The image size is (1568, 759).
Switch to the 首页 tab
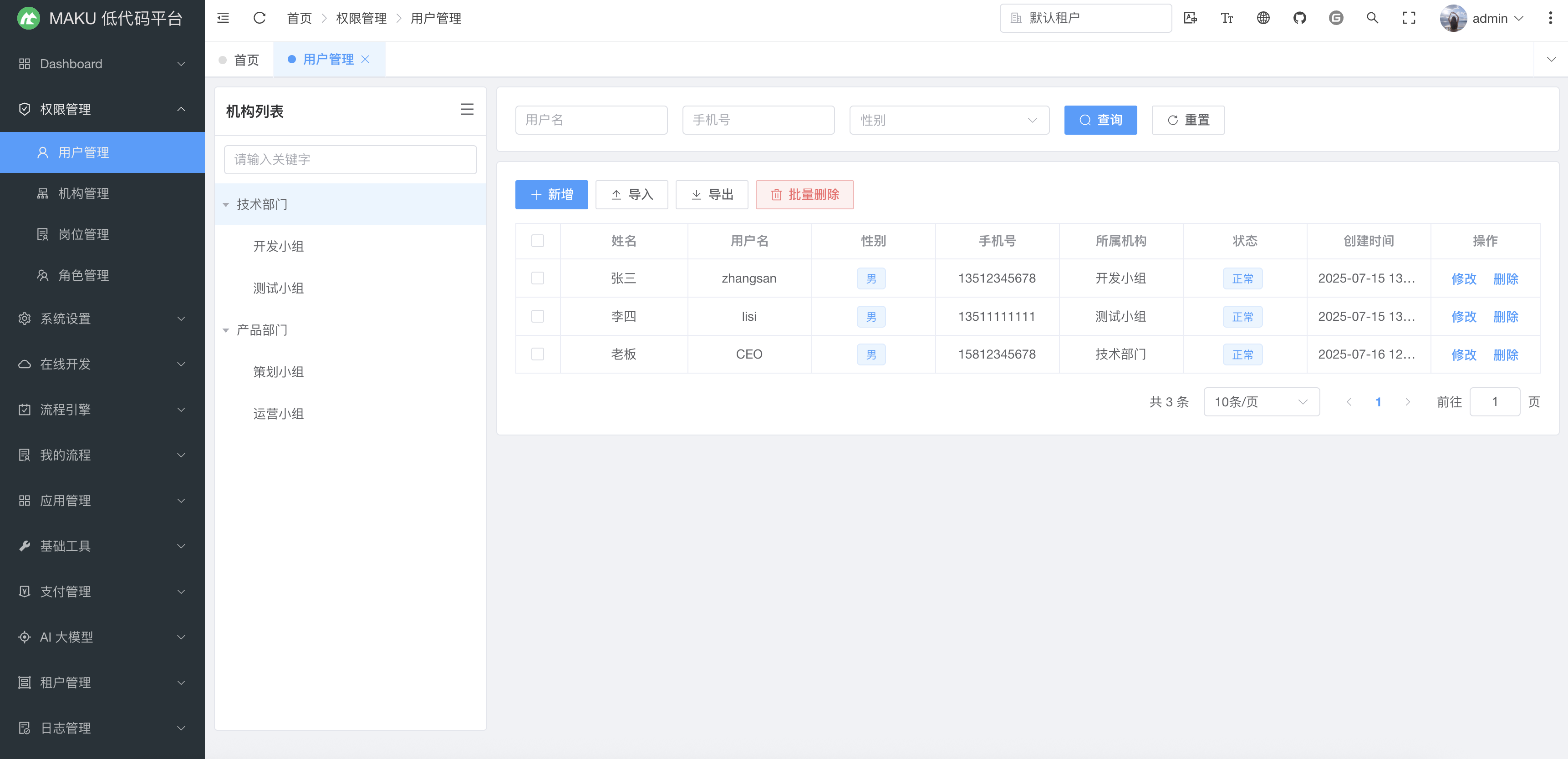point(246,60)
